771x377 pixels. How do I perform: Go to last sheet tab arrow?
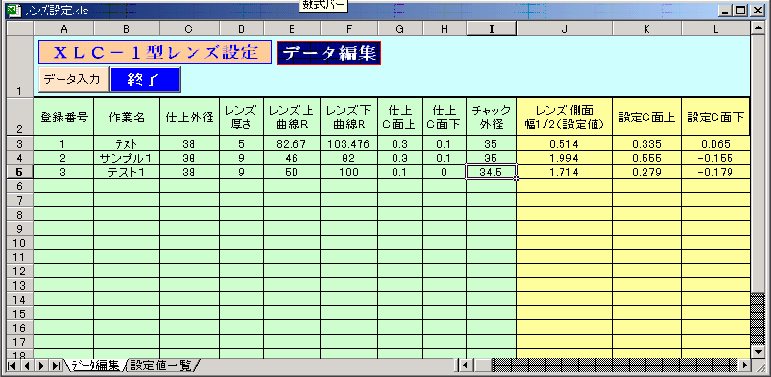click(x=56, y=366)
